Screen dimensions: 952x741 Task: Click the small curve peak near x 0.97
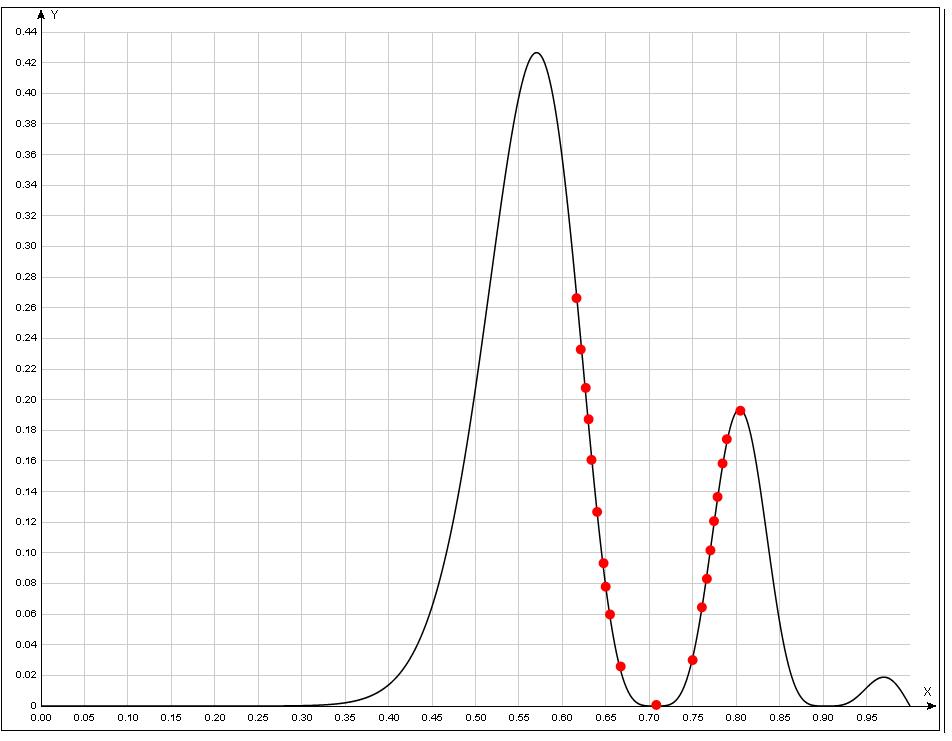point(883,678)
